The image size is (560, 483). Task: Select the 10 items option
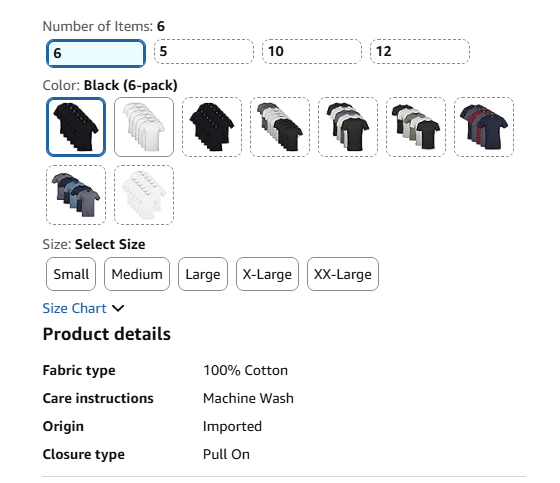[x=312, y=51]
